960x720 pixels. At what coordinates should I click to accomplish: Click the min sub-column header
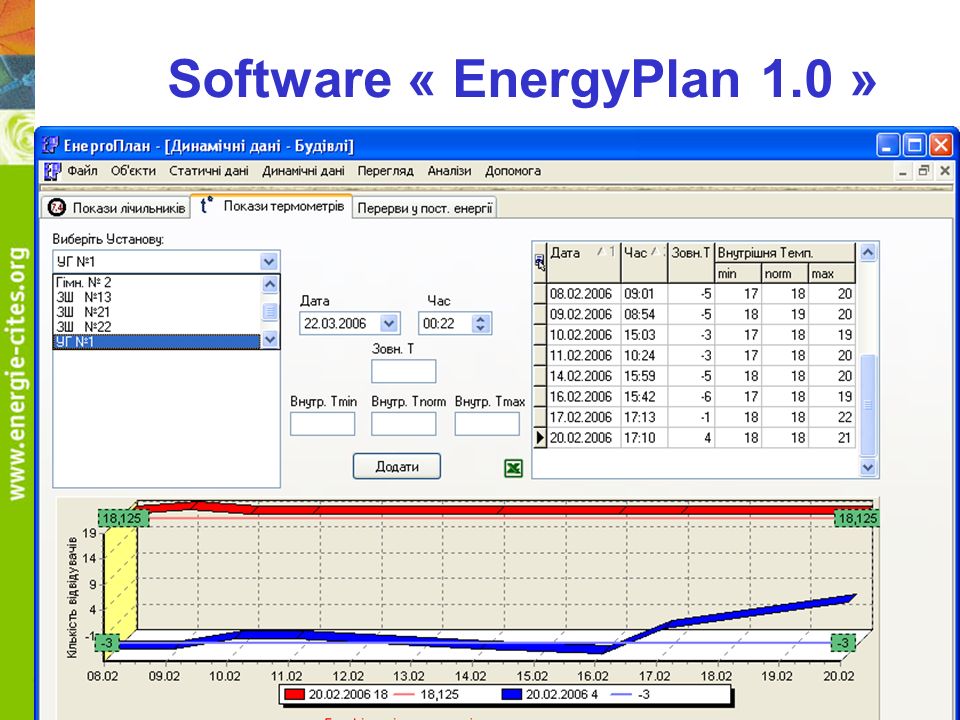pos(738,273)
